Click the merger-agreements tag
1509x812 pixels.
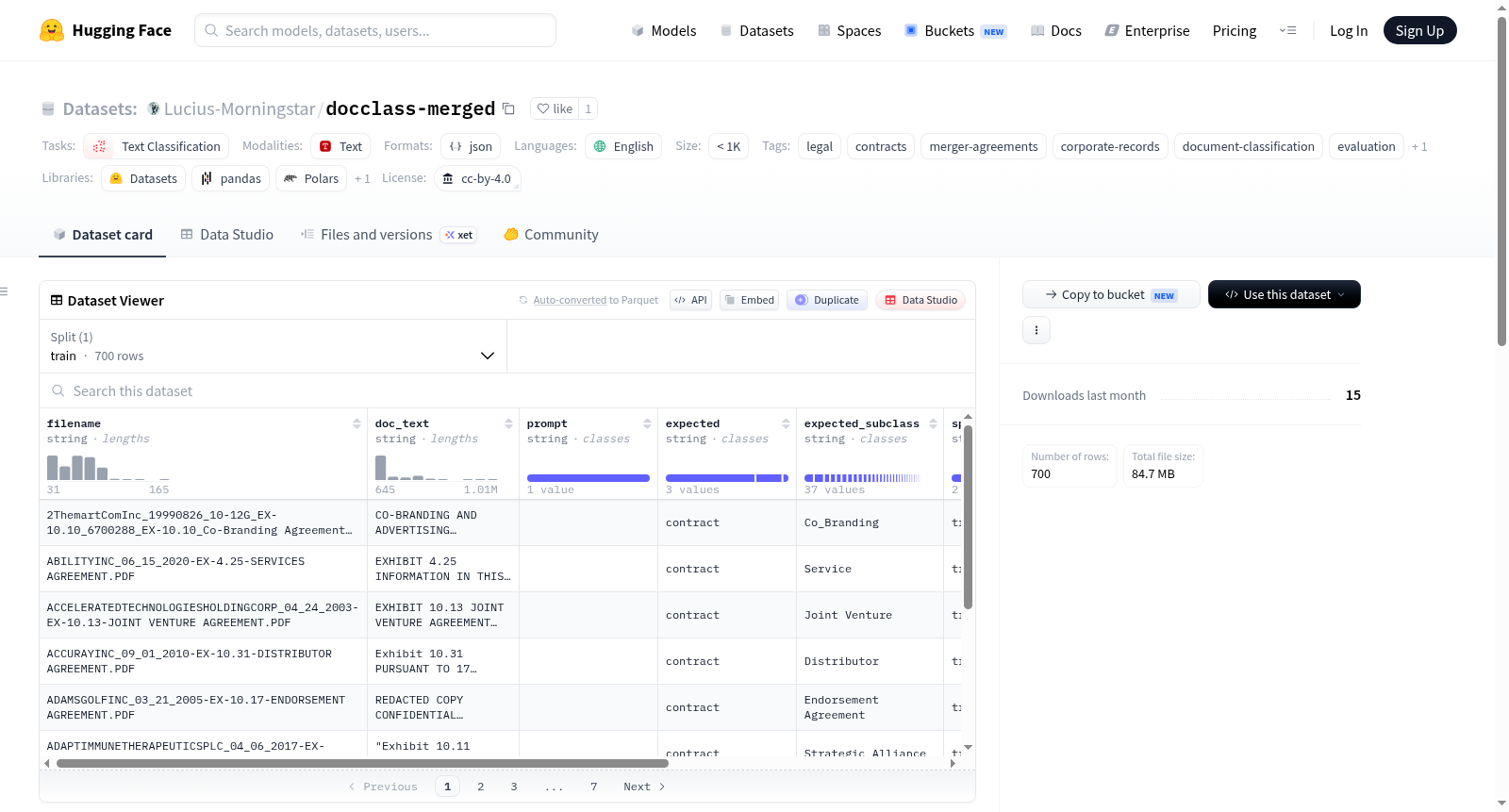984,146
